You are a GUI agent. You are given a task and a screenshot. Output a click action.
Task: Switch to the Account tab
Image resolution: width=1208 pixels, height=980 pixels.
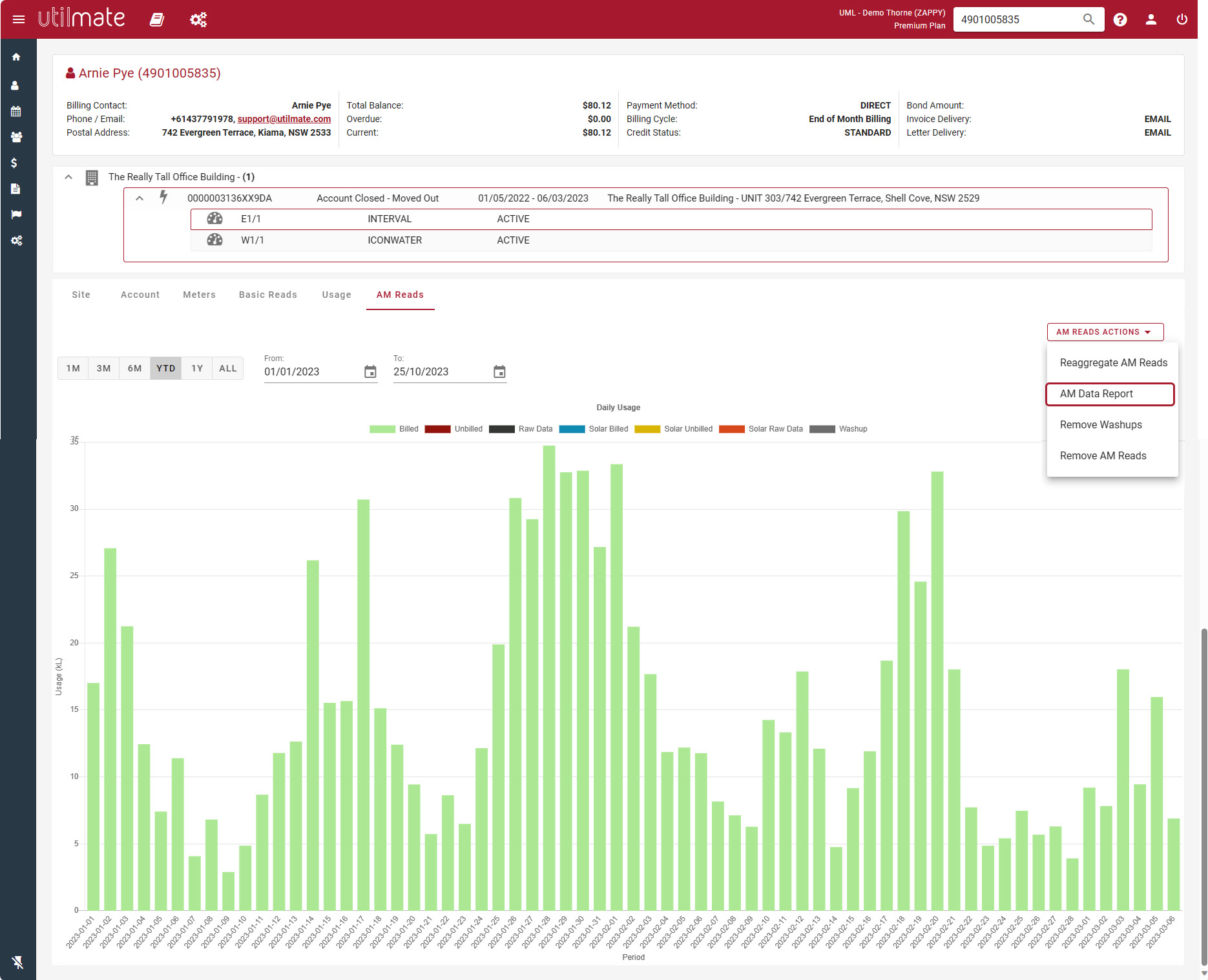tap(140, 295)
